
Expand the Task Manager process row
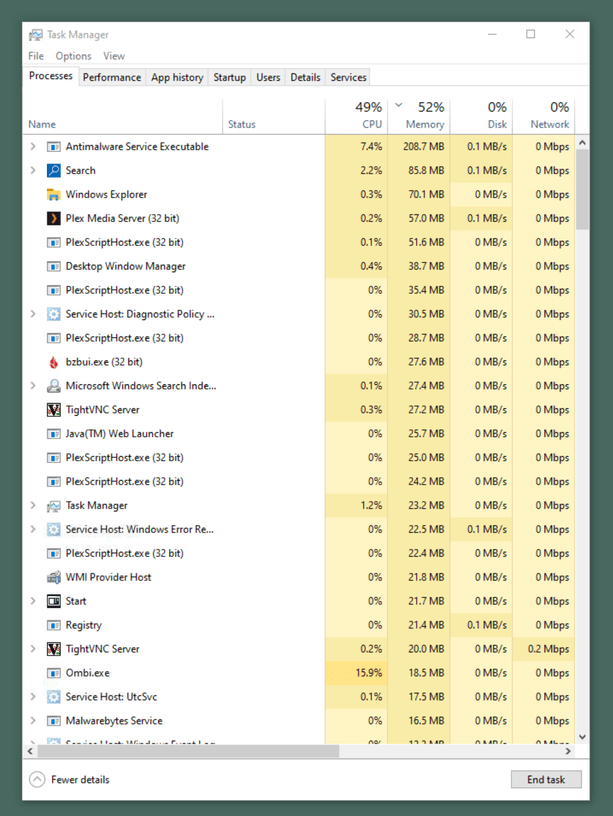coord(33,506)
